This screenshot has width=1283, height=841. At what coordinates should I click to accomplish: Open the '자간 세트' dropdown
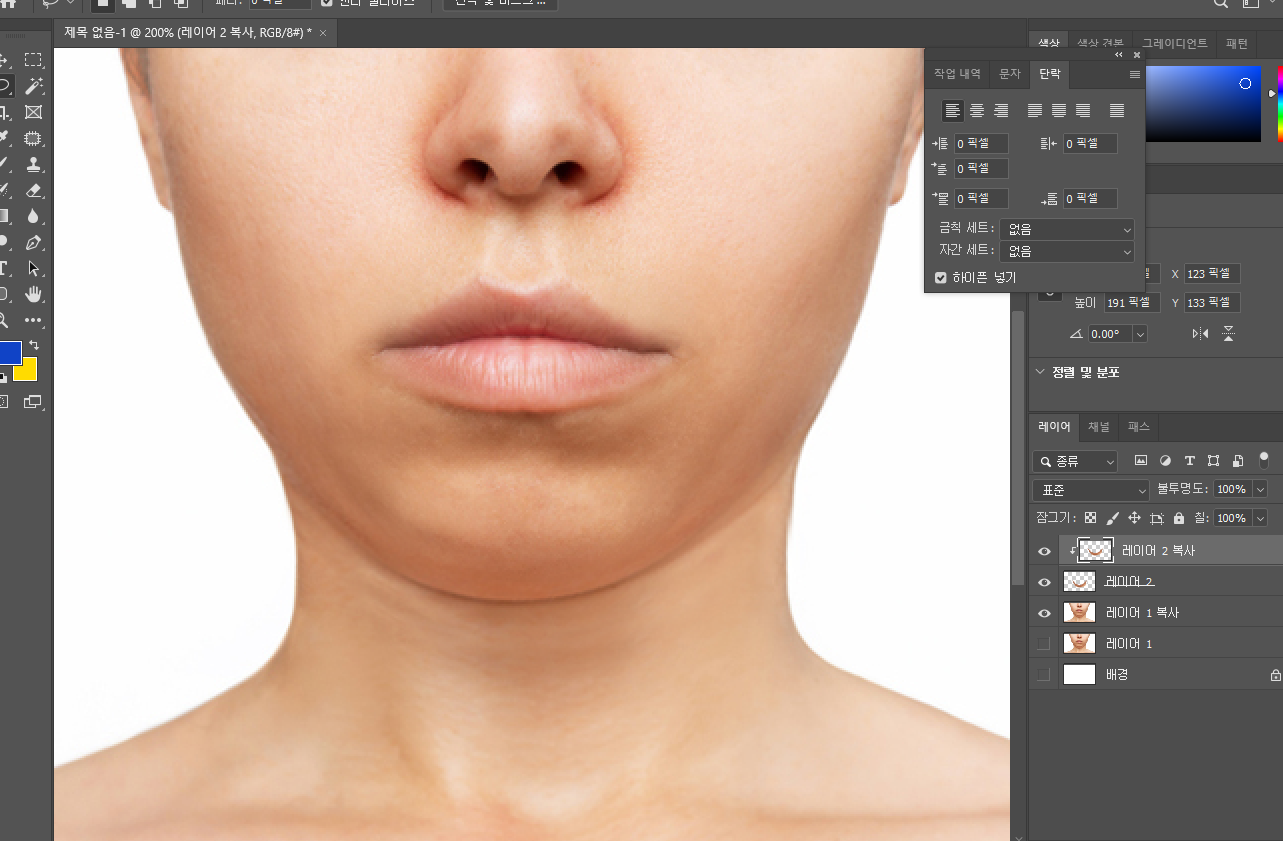[1066, 251]
